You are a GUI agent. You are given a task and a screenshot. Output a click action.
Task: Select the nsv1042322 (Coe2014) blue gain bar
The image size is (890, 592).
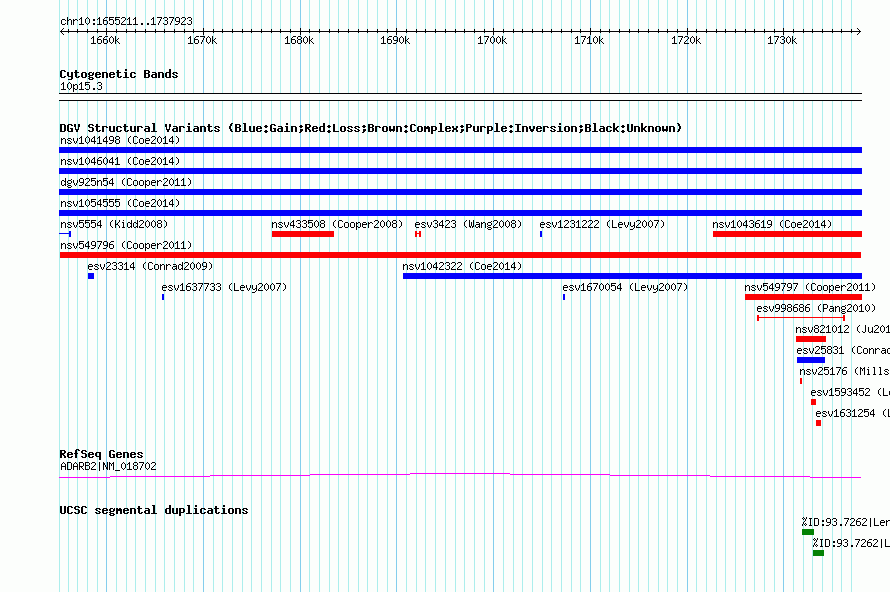click(x=632, y=276)
